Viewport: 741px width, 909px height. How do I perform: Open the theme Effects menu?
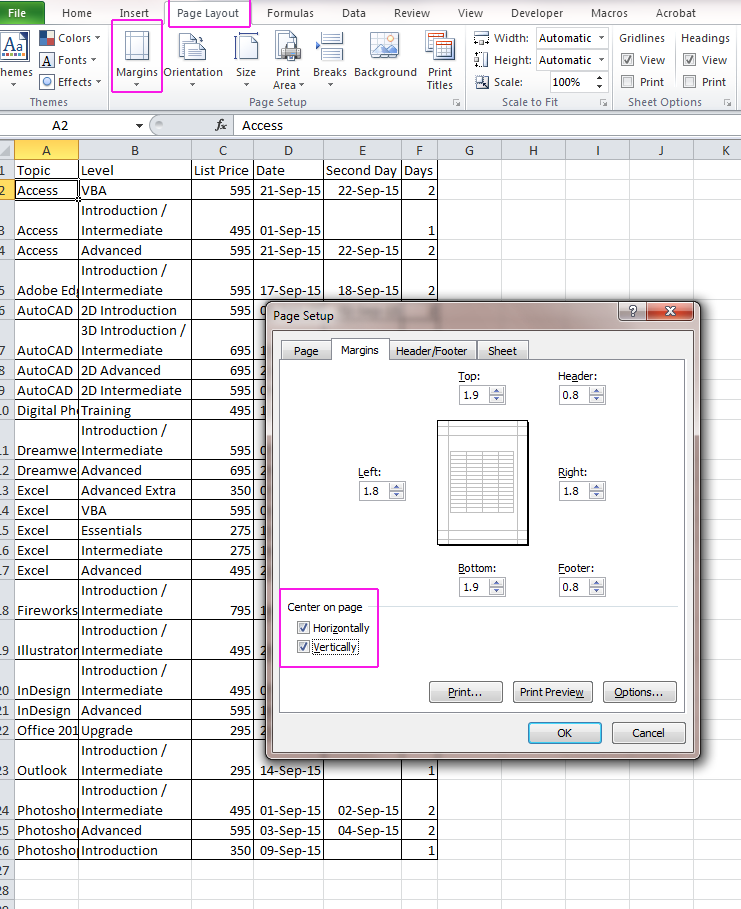70,82
